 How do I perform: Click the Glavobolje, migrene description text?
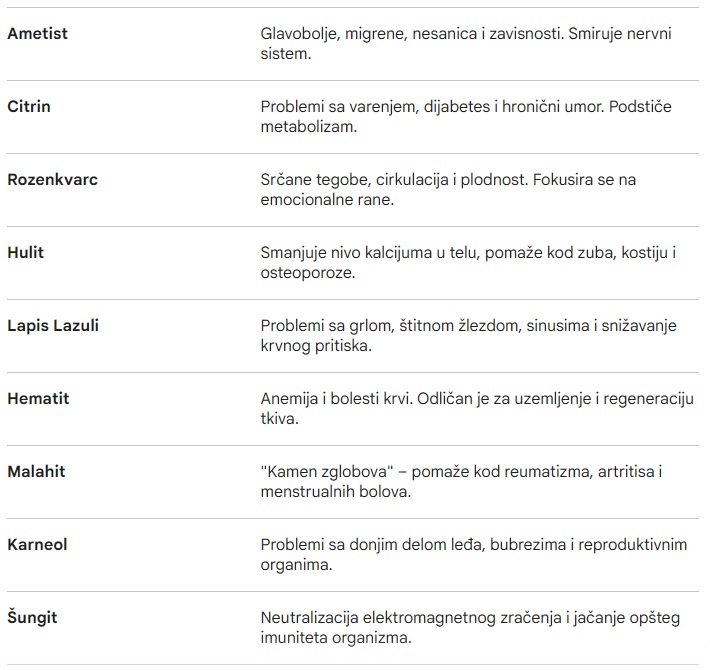pos(466,43)
